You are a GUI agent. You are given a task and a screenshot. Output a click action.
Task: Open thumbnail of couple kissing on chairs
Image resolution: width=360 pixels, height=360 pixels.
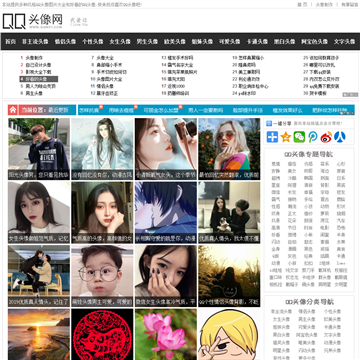pyautogui.click(x=39, y=276)
